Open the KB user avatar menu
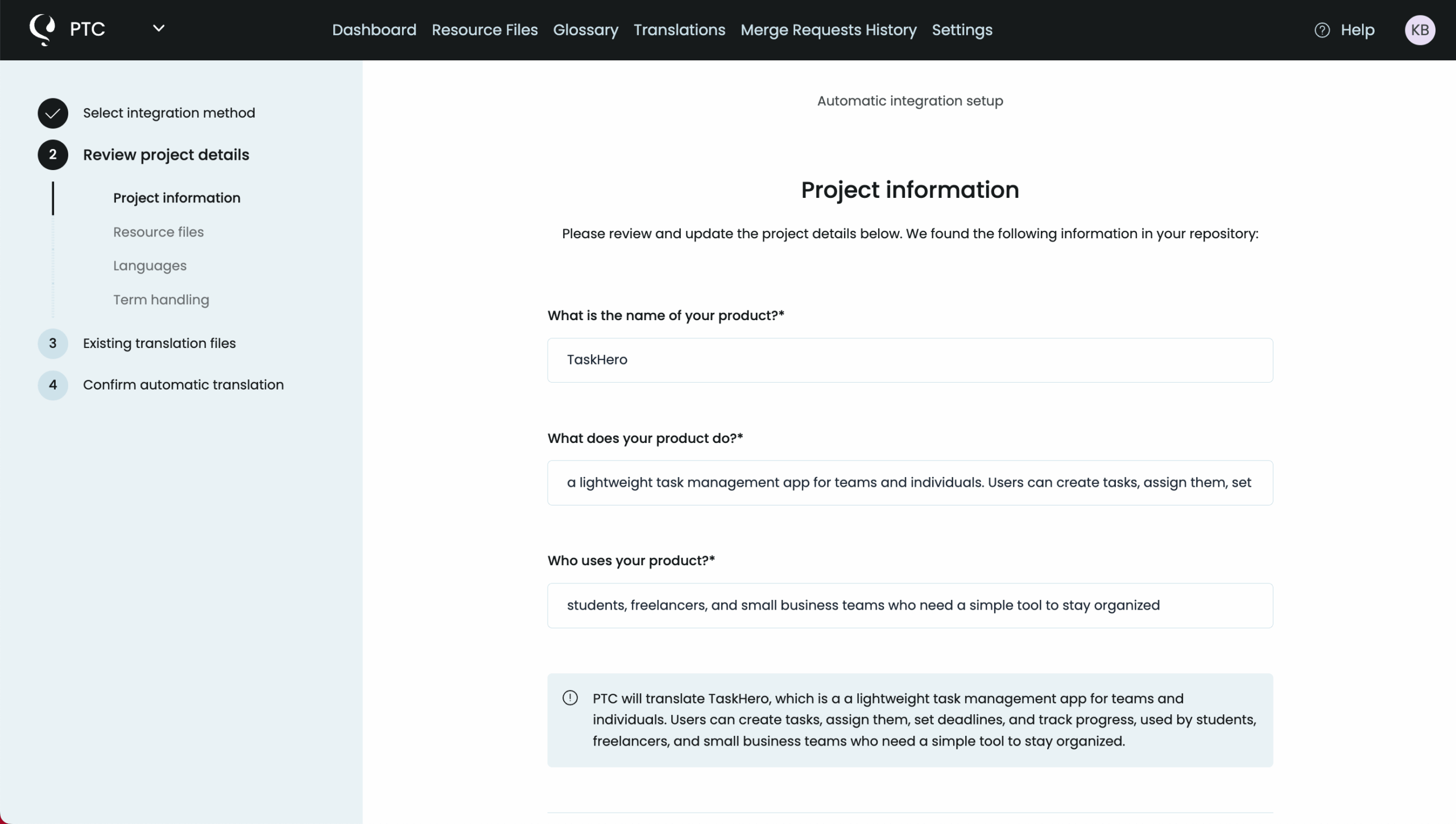The image size is (1456, 824). point(1420,30)
